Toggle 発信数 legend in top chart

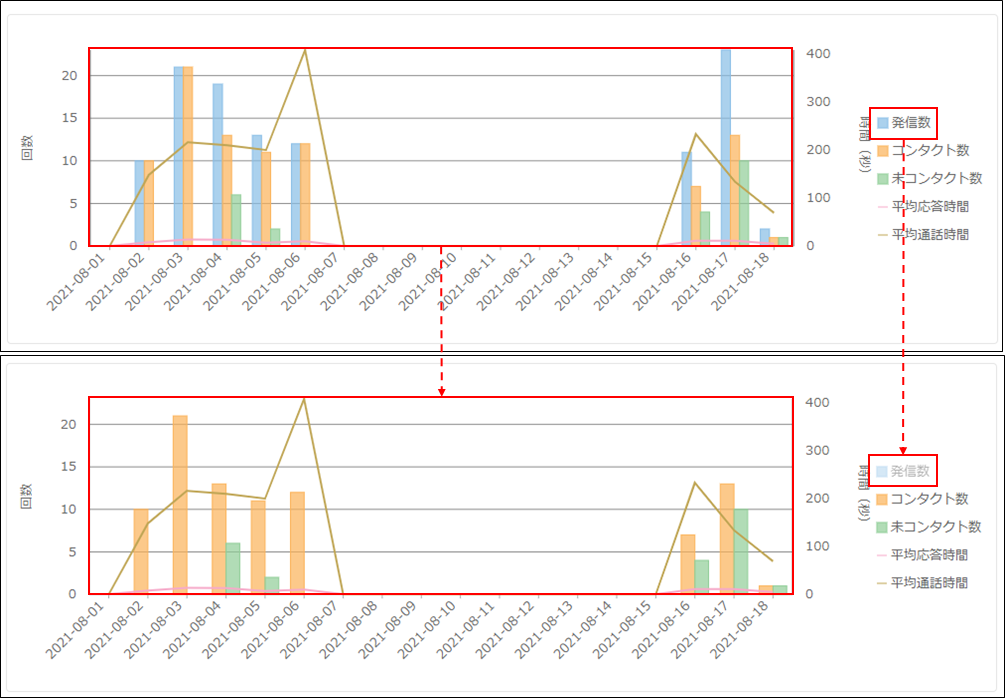point(910,123)
